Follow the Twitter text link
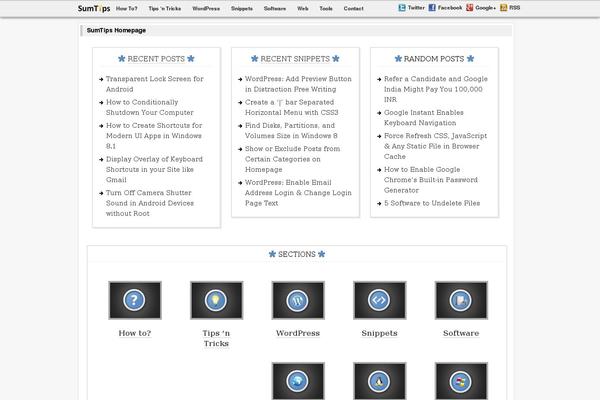The image size is (600, 400). [416, 8]
